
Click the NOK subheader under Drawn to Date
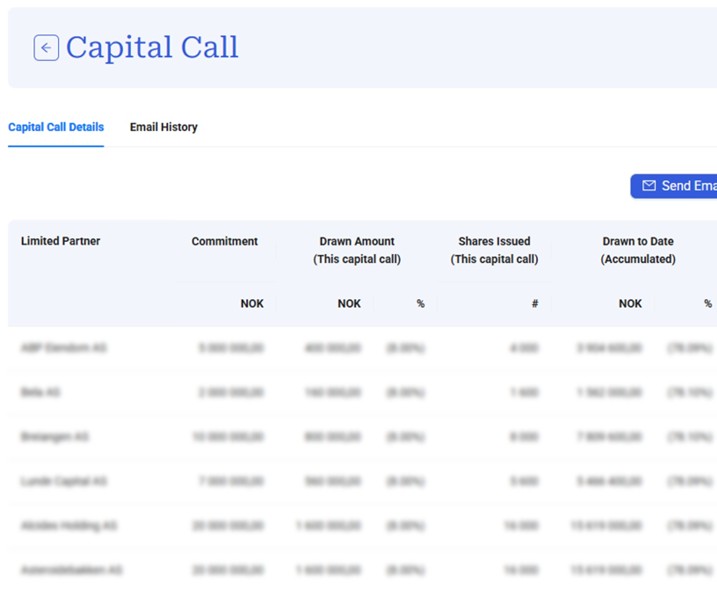[630, 303]
